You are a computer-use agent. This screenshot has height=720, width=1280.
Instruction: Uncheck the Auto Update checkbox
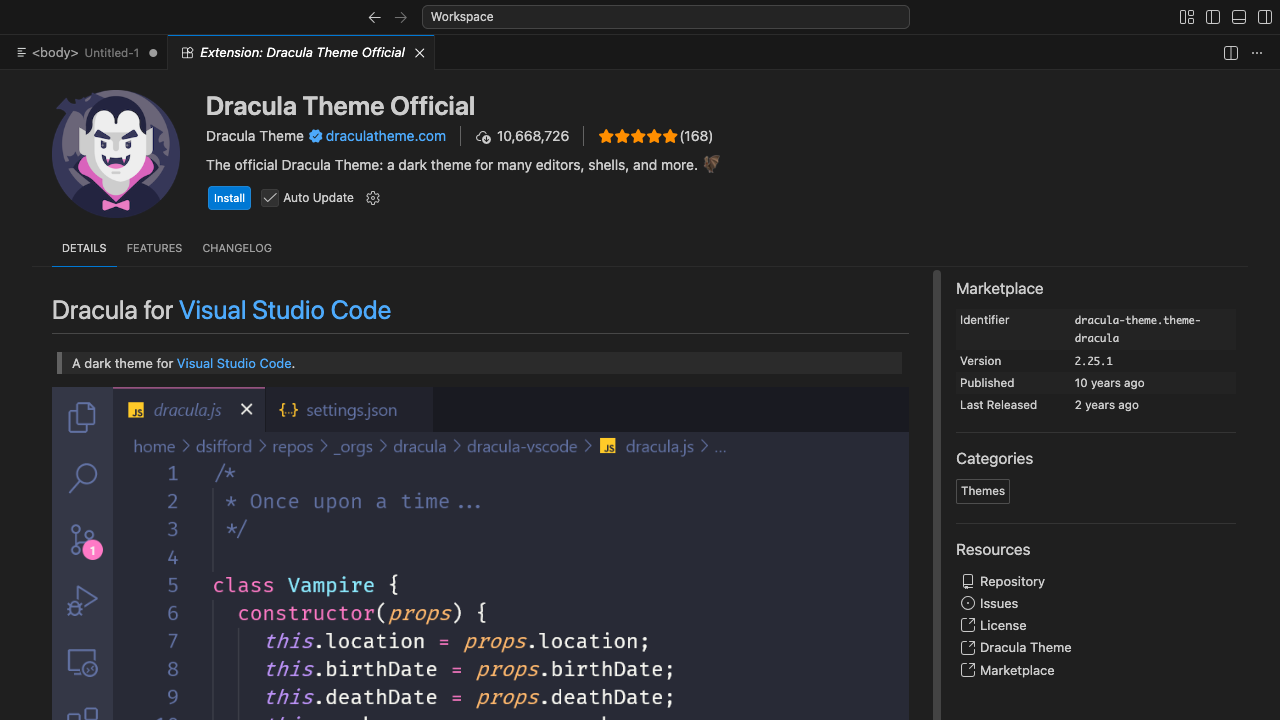(x=270, y=198)
